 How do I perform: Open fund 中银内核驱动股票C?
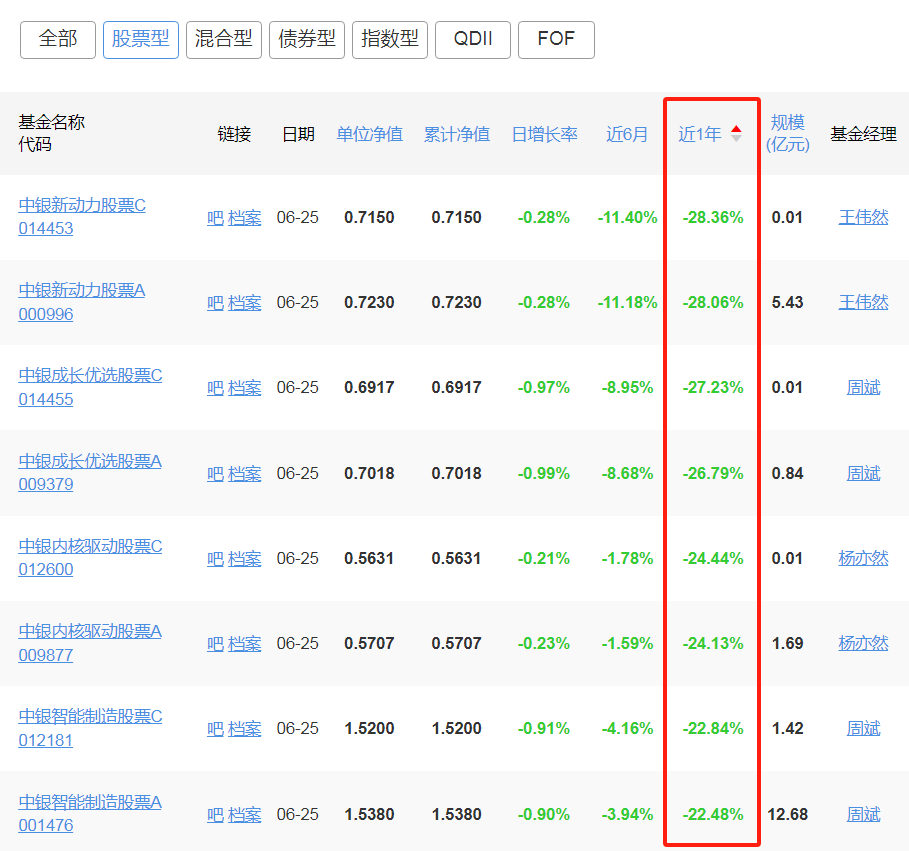click(90, 546)
